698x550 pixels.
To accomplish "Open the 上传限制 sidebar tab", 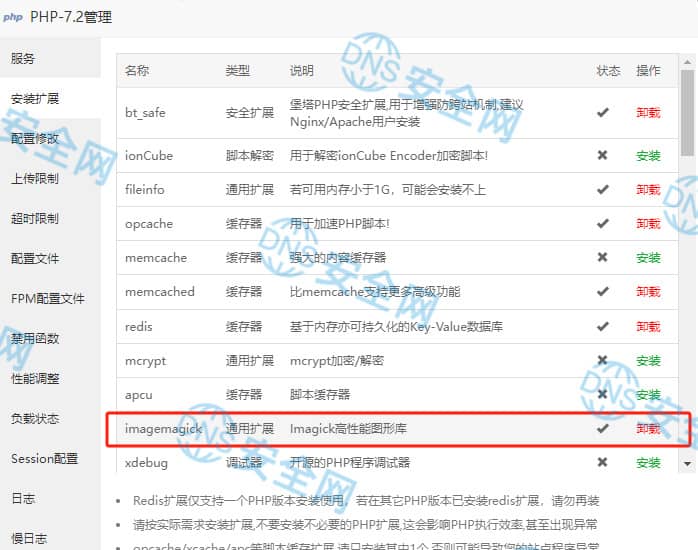I will (x=50, y=178).
